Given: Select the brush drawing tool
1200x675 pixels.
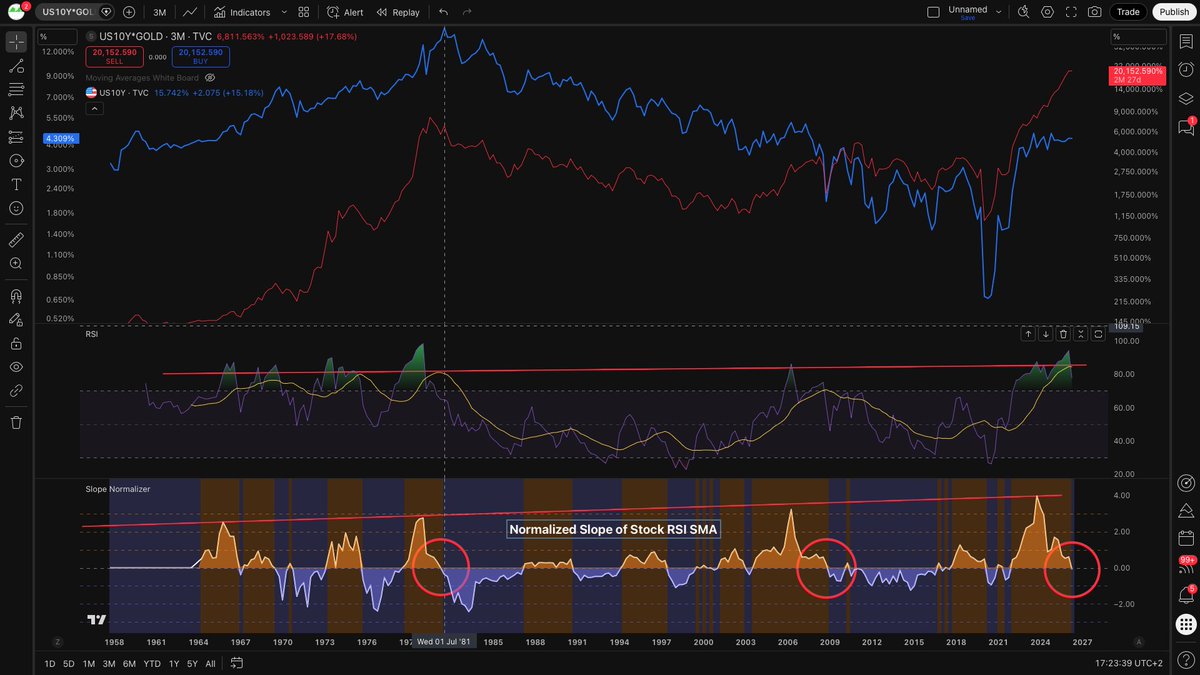Looking at the screenshot, I should 16,161.
